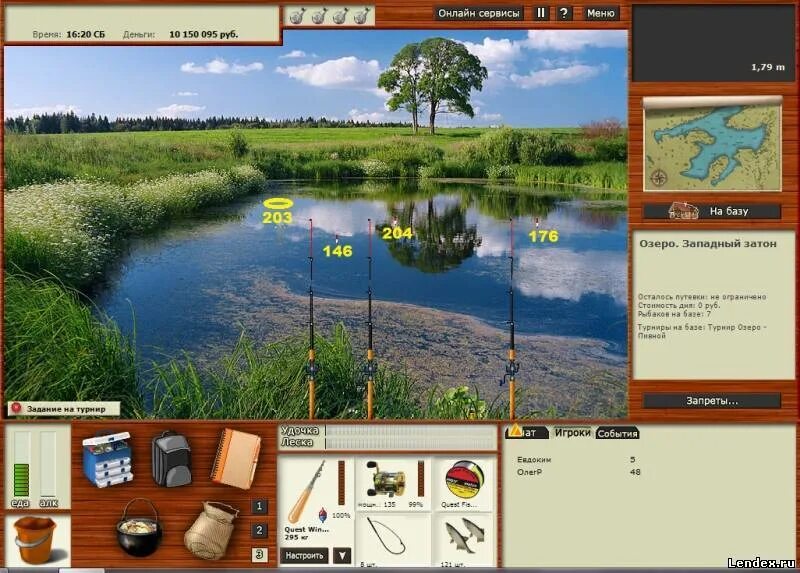
Task: Click the Рыбаков на базе: 7 line
Action: coord(674,314)
